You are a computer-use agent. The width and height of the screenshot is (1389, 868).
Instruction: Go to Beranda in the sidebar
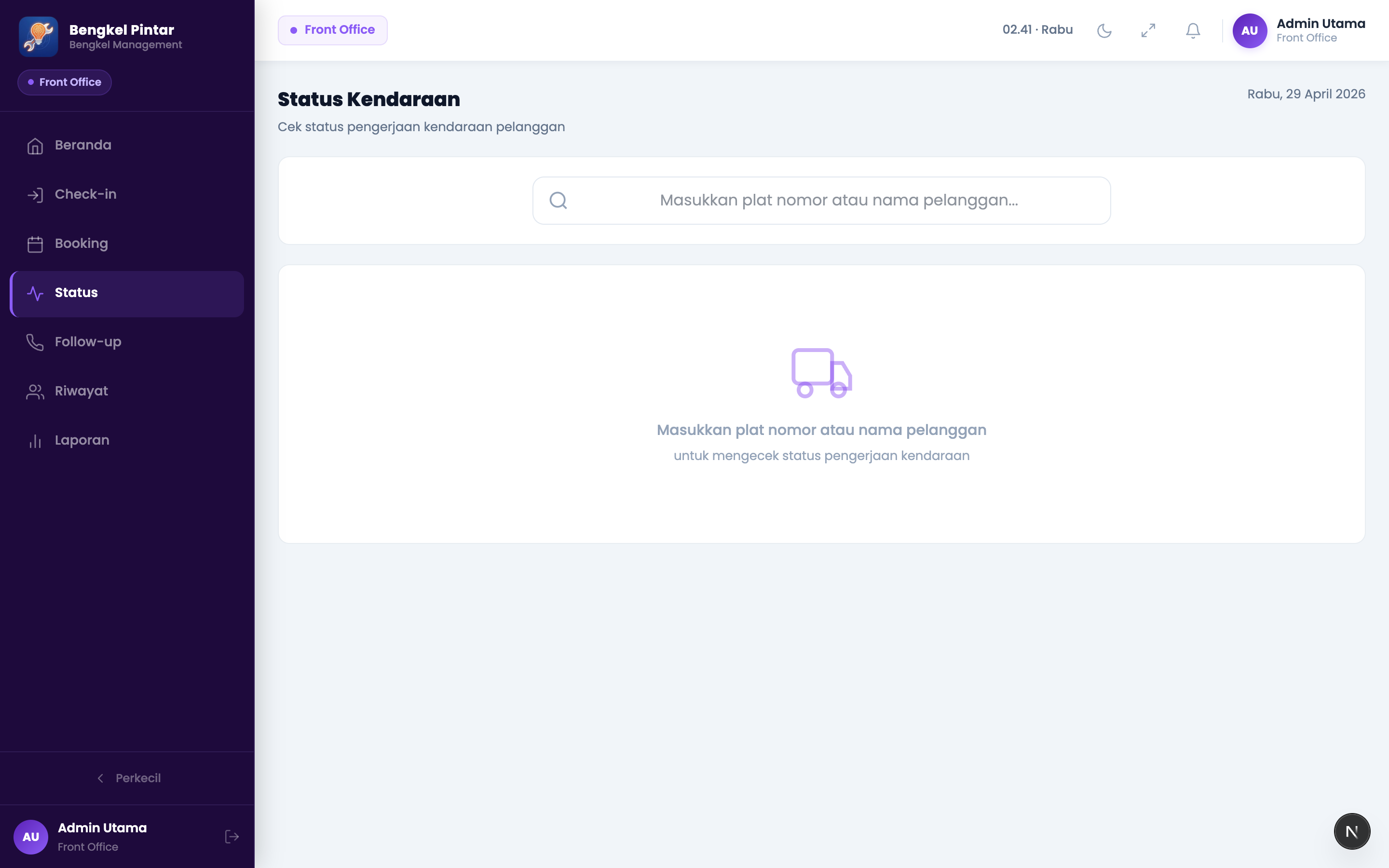tap(127, 145)
